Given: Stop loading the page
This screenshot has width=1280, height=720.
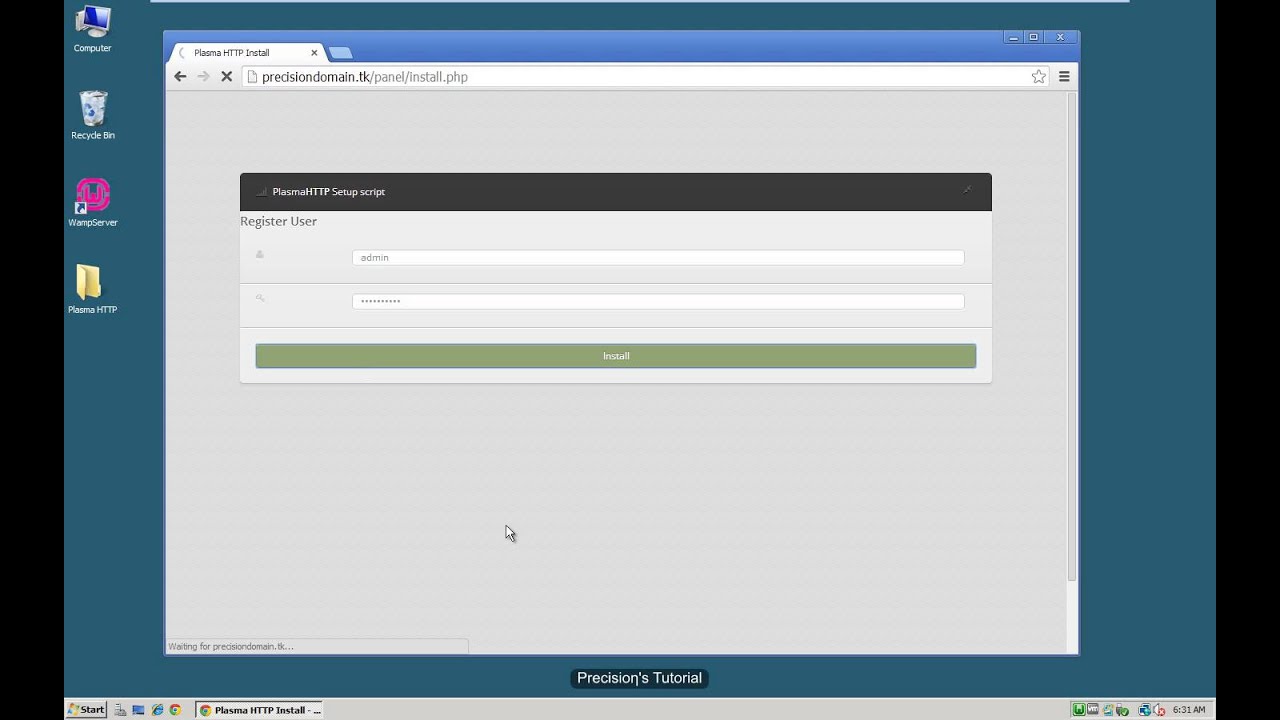Looking at the screenshot, I should click(x=227, y=76).
